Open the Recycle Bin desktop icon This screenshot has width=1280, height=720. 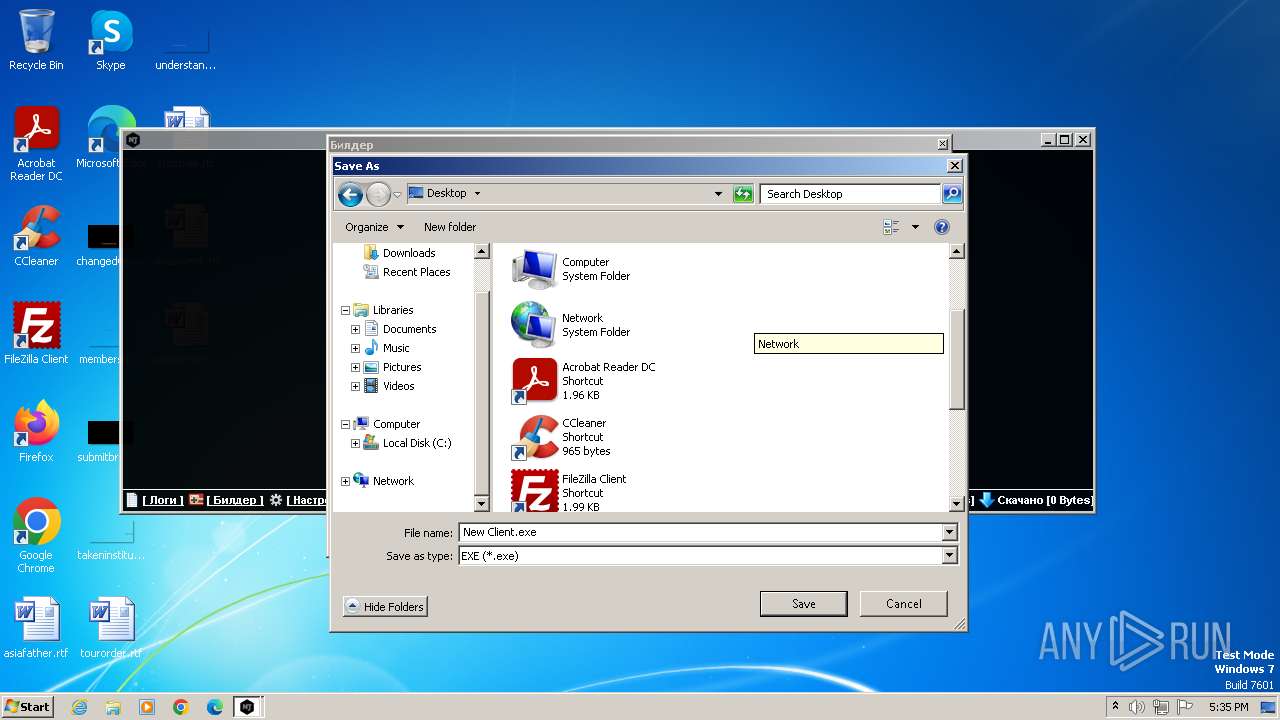pyautogui.click(x=36, y=40)
